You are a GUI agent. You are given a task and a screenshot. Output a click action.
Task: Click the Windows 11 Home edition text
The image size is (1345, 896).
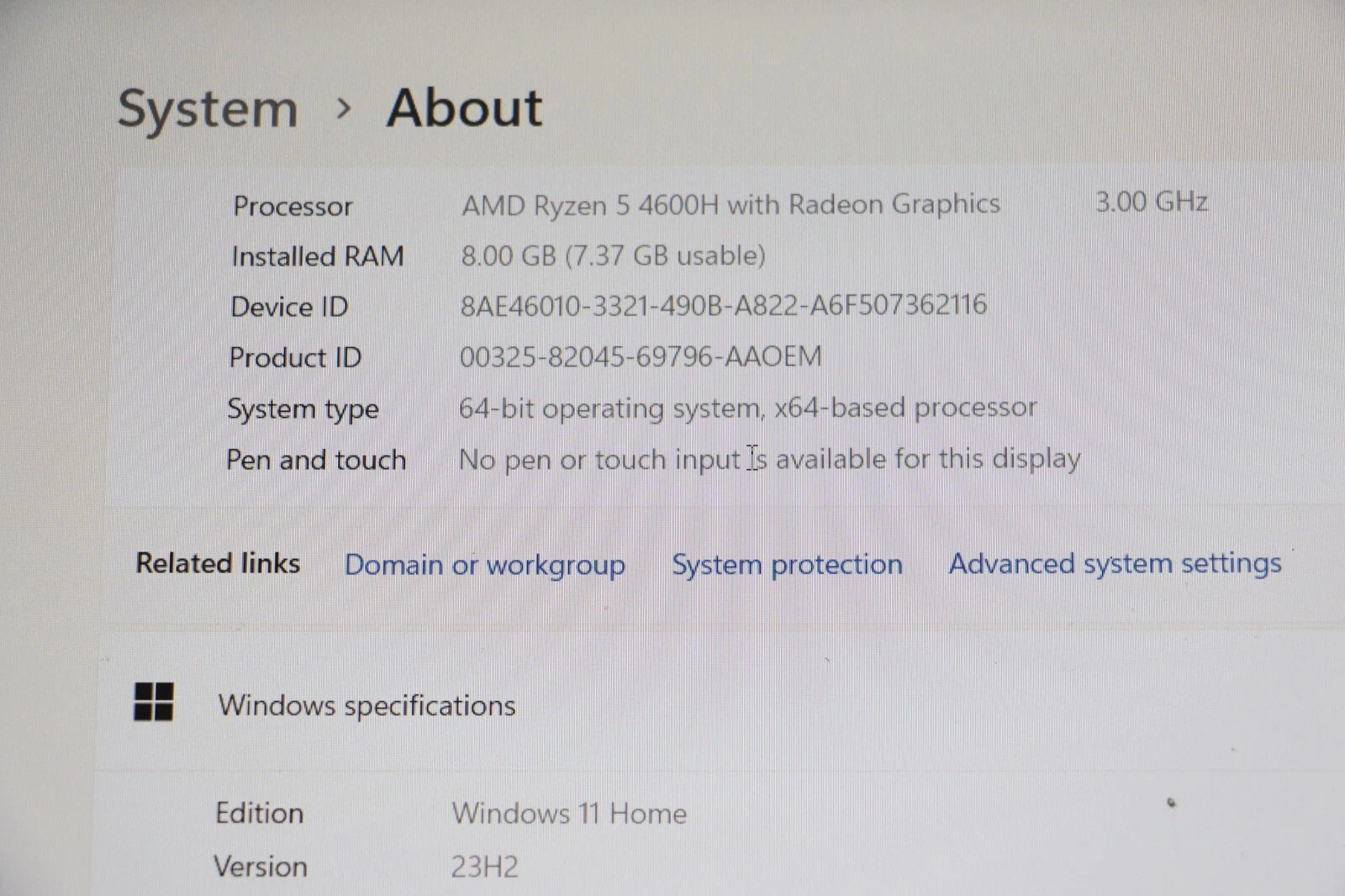[x=569, y=814]
